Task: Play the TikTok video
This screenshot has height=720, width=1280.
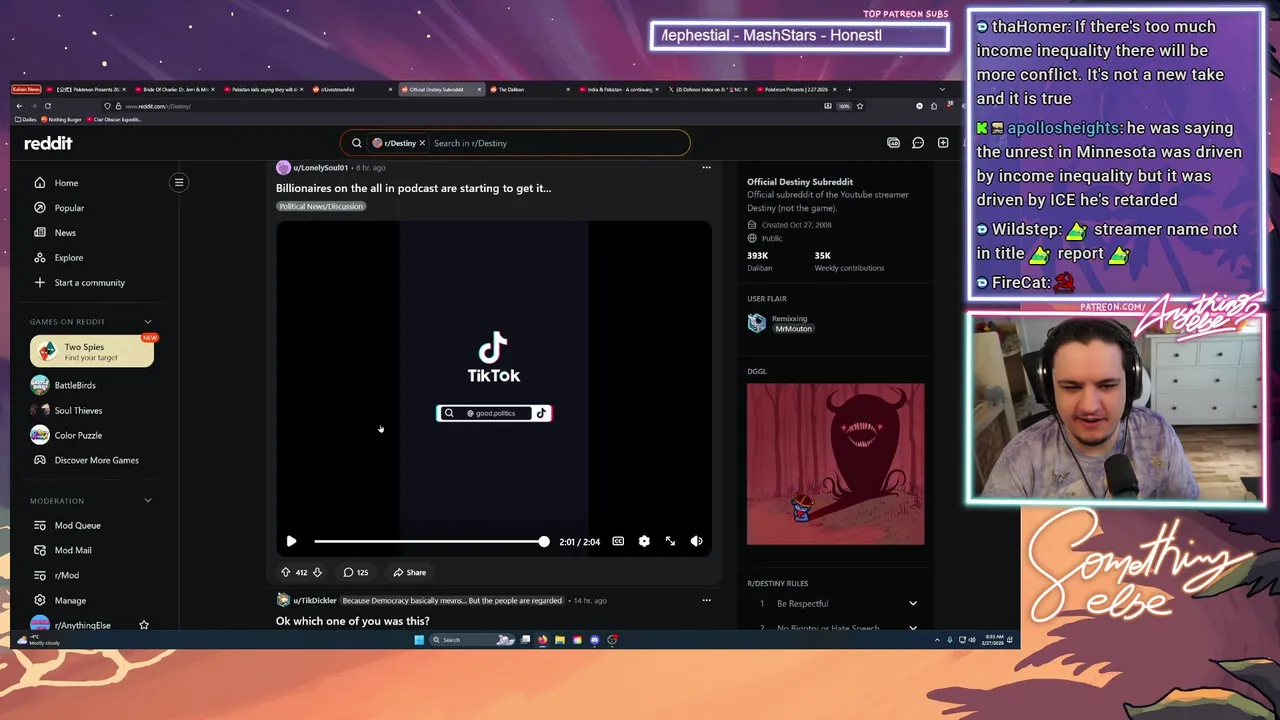Action: (291, 541)
